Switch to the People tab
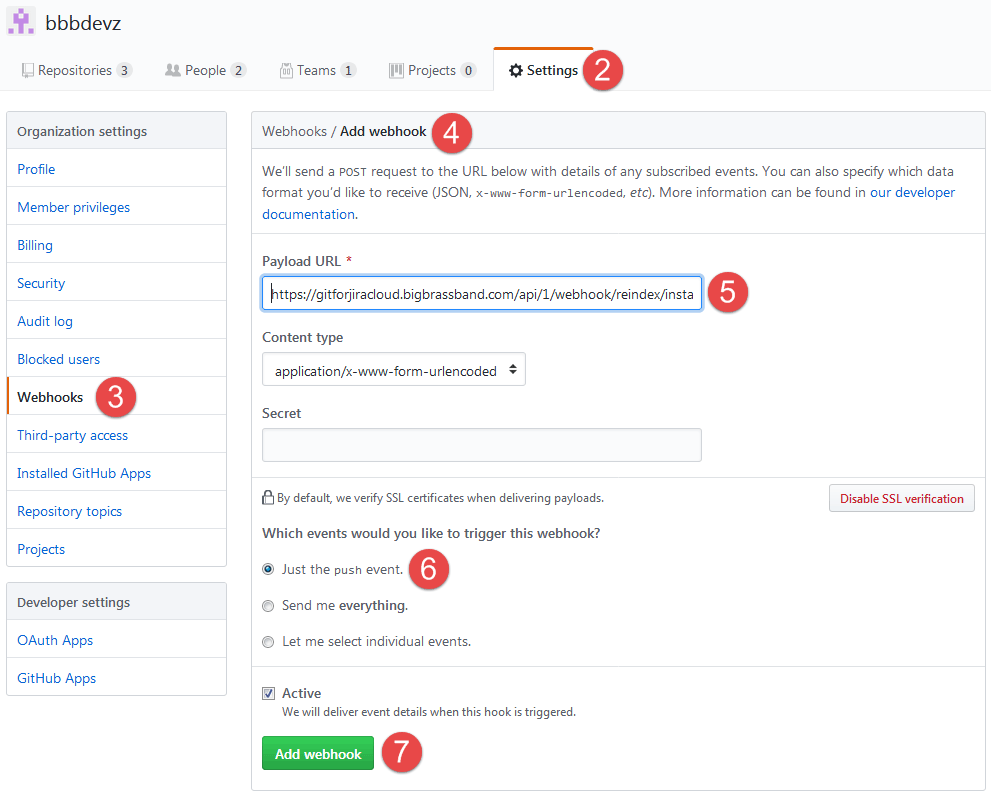The width and height of the screenshot is (991, 796). 205,70
